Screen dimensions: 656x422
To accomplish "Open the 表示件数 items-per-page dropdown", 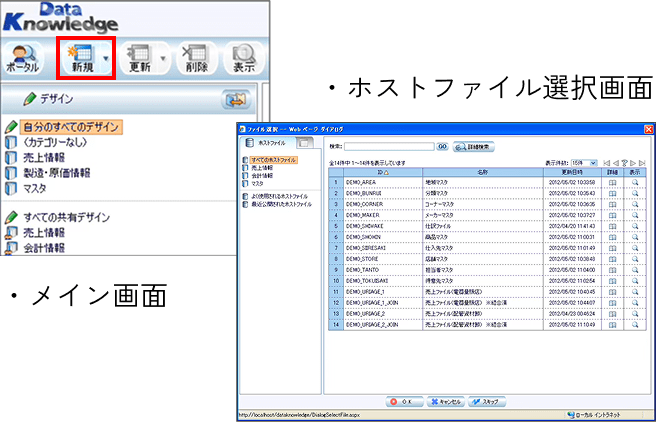I will point(584,163).
